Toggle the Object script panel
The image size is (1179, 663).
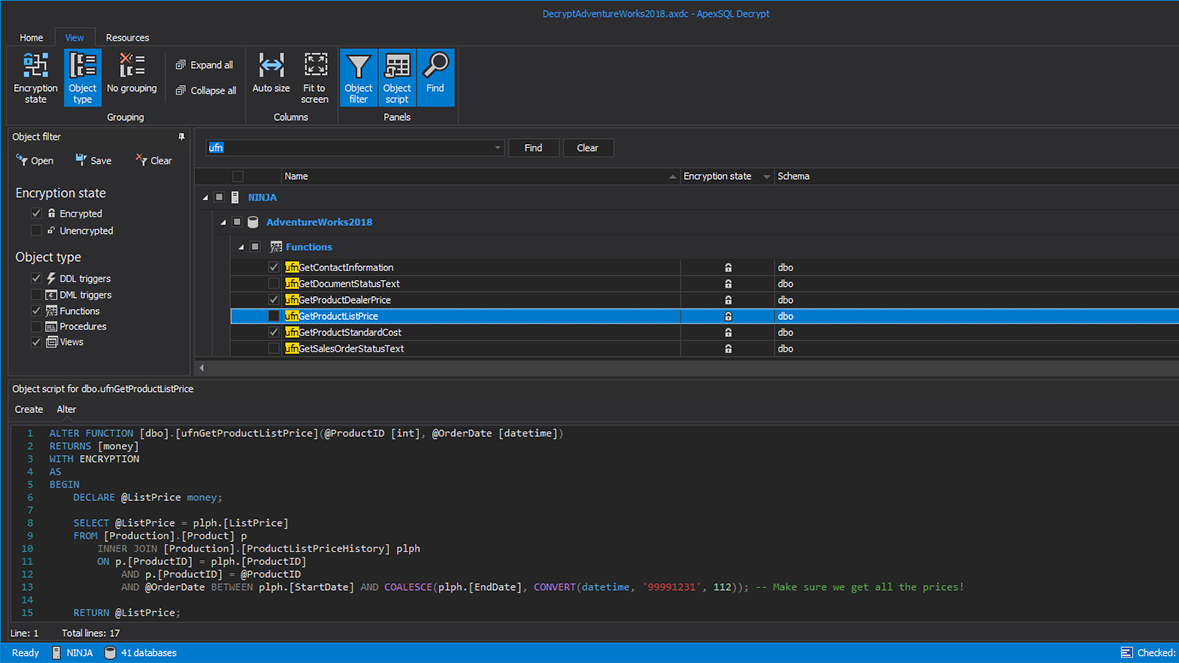pyautogui.click(x=397, y=77)
